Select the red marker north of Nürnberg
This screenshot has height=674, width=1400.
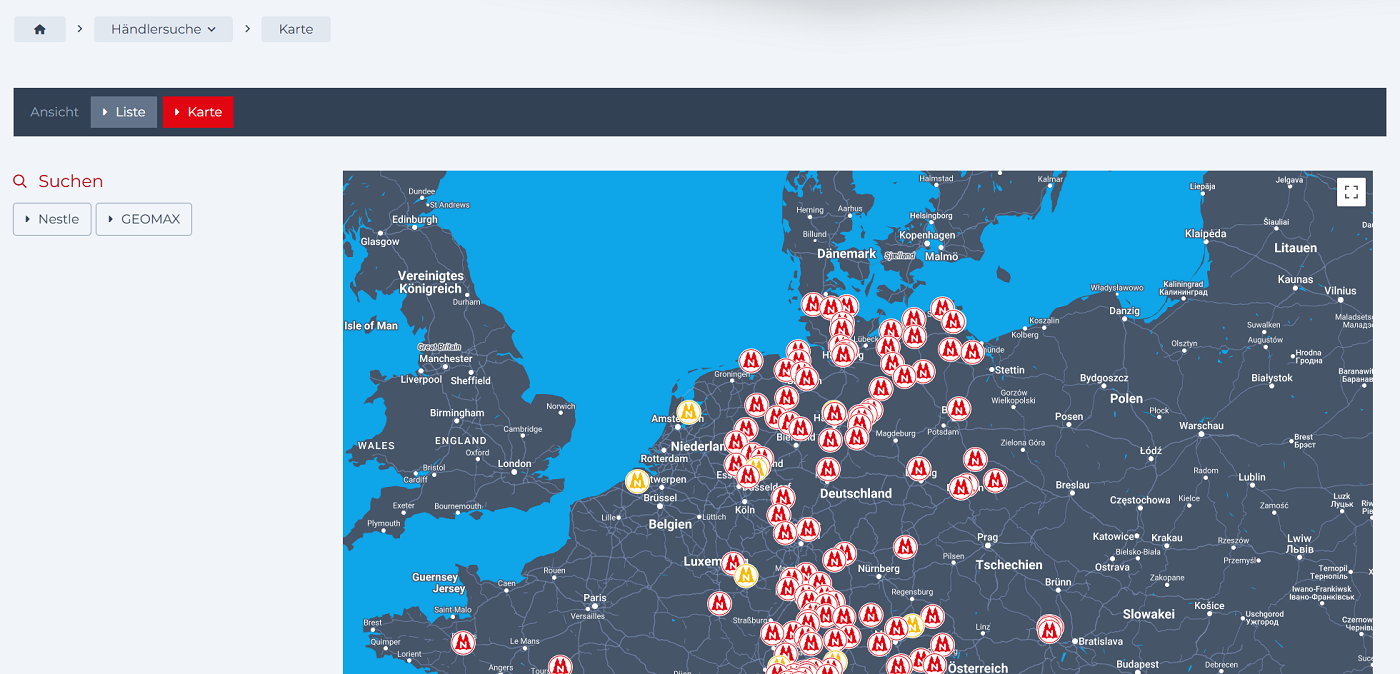click(905, 546)
